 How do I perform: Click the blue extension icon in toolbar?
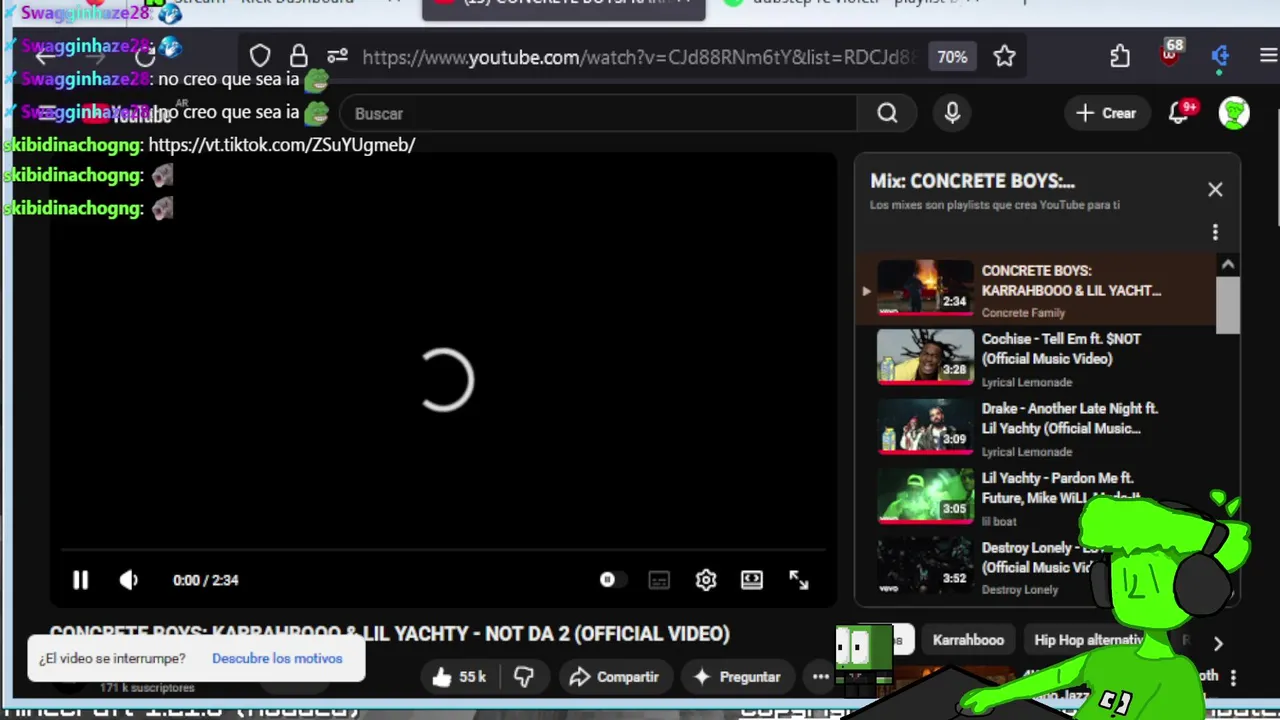pyautogui.click(x=1220, y=57)
